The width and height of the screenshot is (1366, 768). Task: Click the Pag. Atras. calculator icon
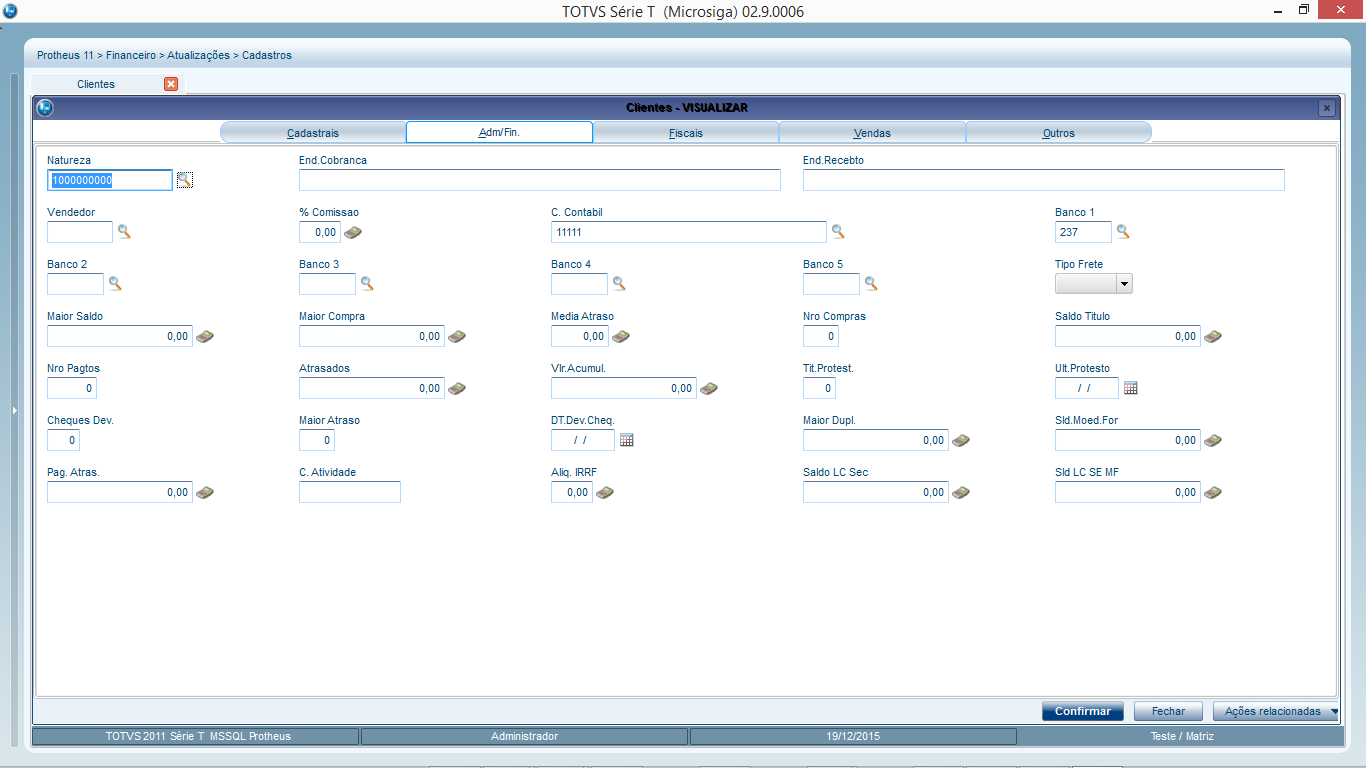click(205, 492)
